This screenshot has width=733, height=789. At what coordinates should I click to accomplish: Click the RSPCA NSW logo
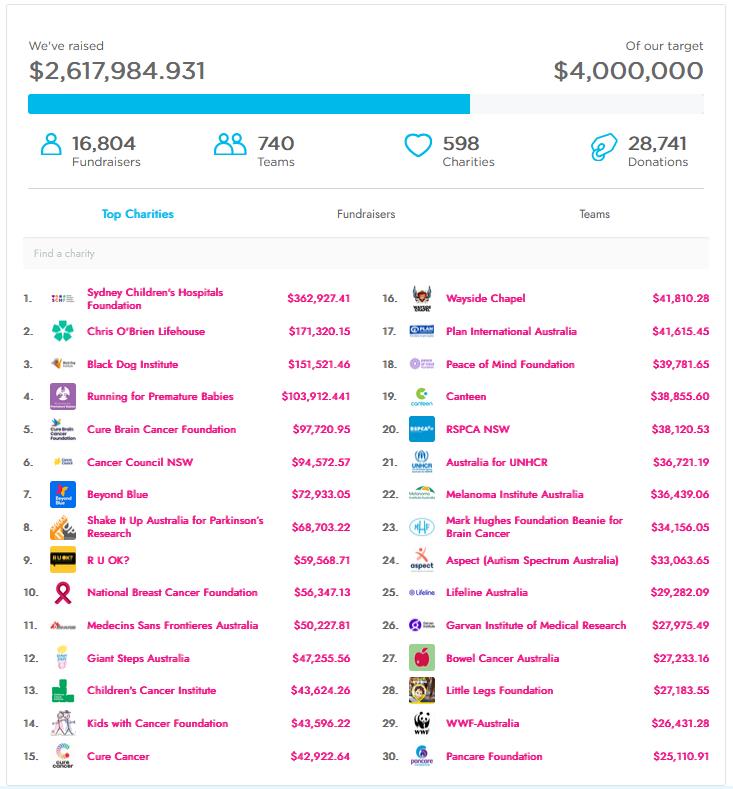point(422,429)
